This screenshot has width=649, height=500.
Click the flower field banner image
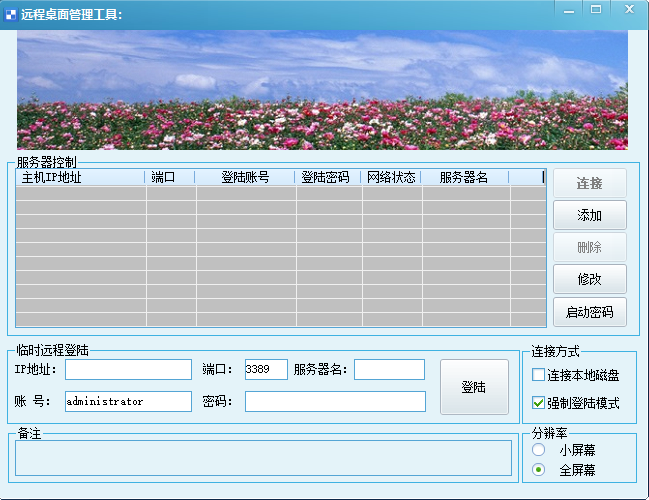(322, 90)
